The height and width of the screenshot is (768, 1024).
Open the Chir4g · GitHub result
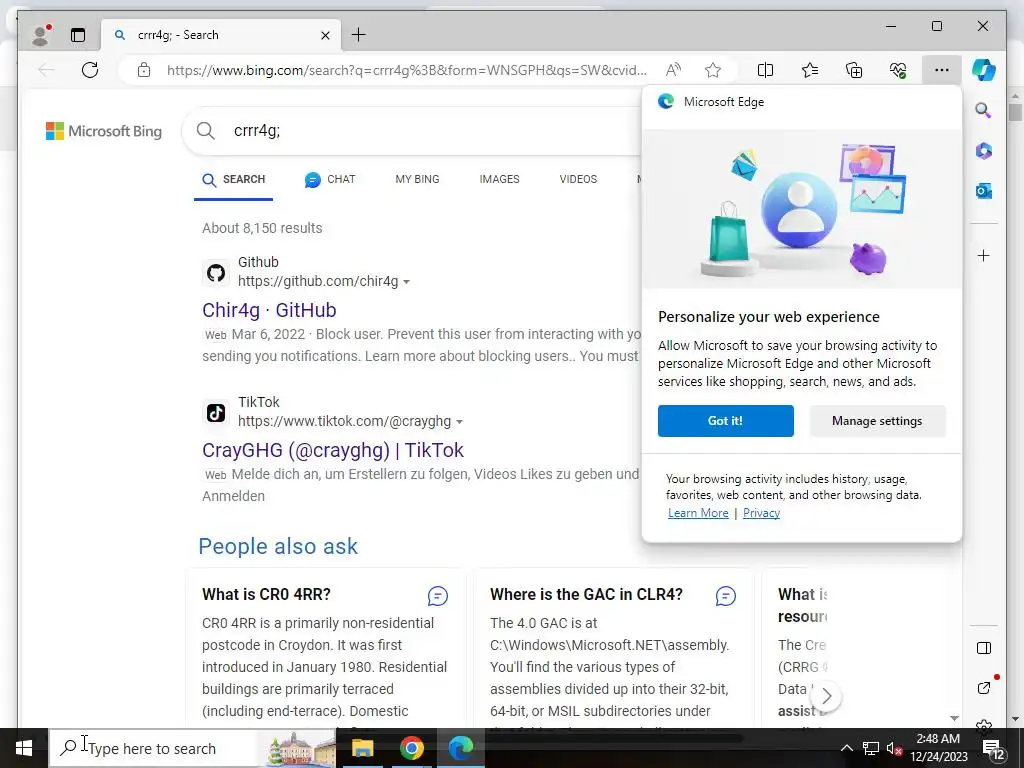point(269,310)
